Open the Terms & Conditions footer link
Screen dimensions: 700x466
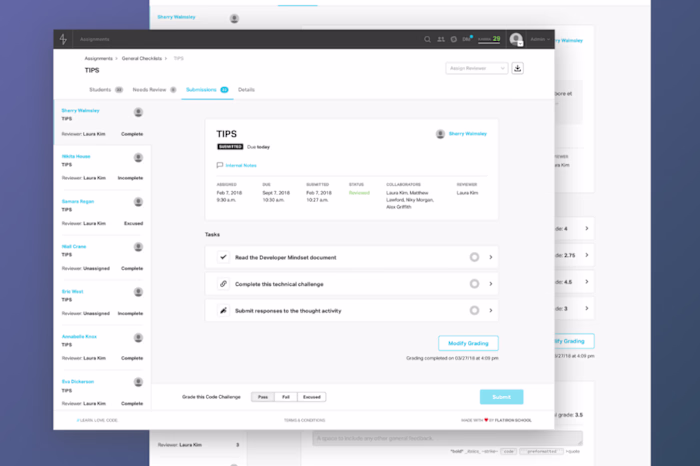pyautogui.click(x=304, y=420)
